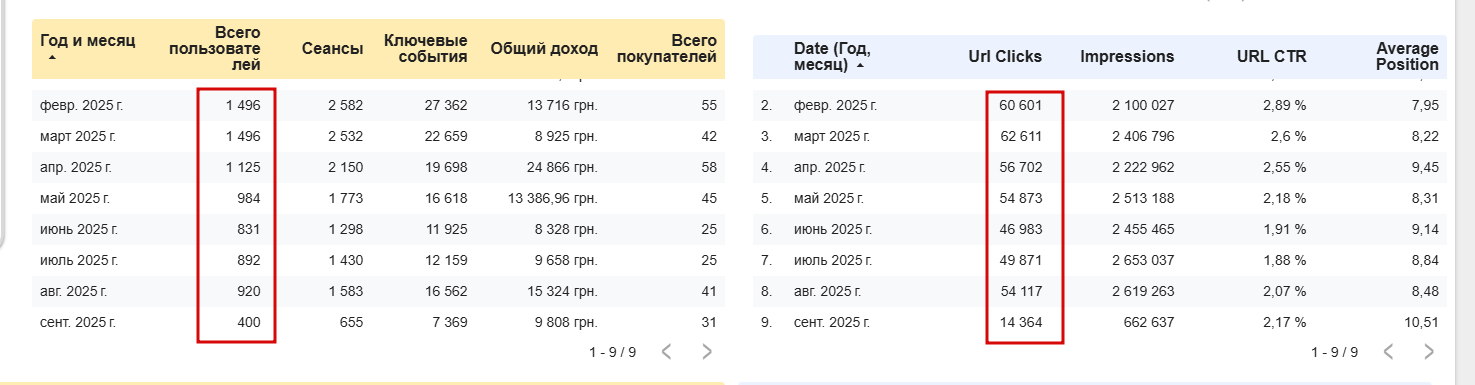Image resolution: width=1475 pixels, height=385 pixels.
Task: Sort by Сеансы column header
Action: (332, 49)
